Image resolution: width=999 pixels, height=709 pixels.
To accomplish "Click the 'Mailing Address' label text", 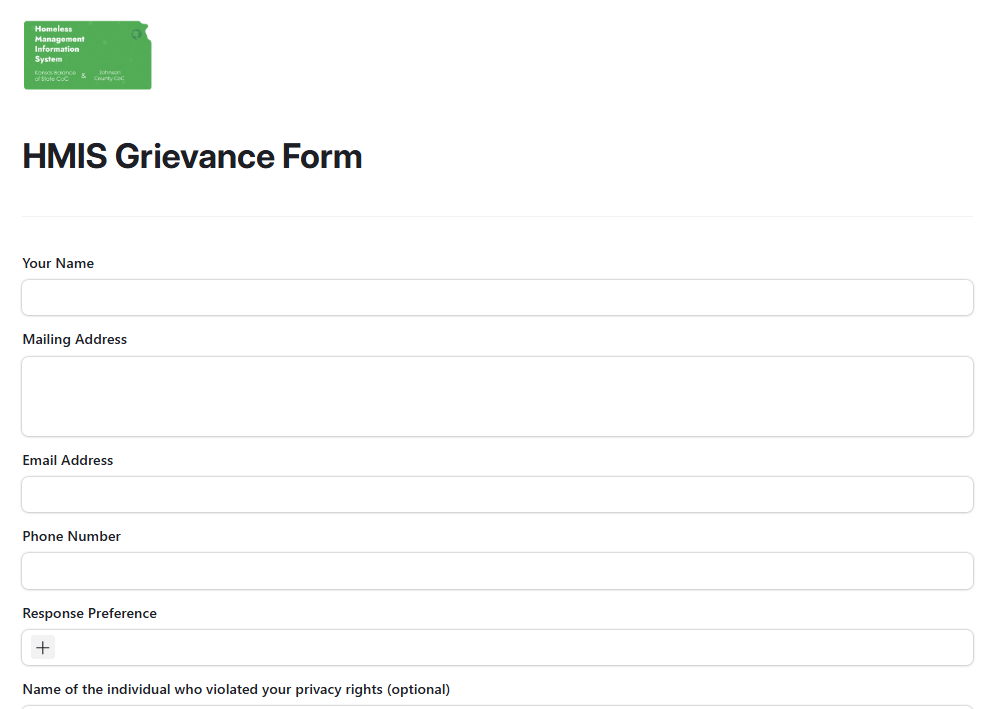I will [x=75, y=340].
